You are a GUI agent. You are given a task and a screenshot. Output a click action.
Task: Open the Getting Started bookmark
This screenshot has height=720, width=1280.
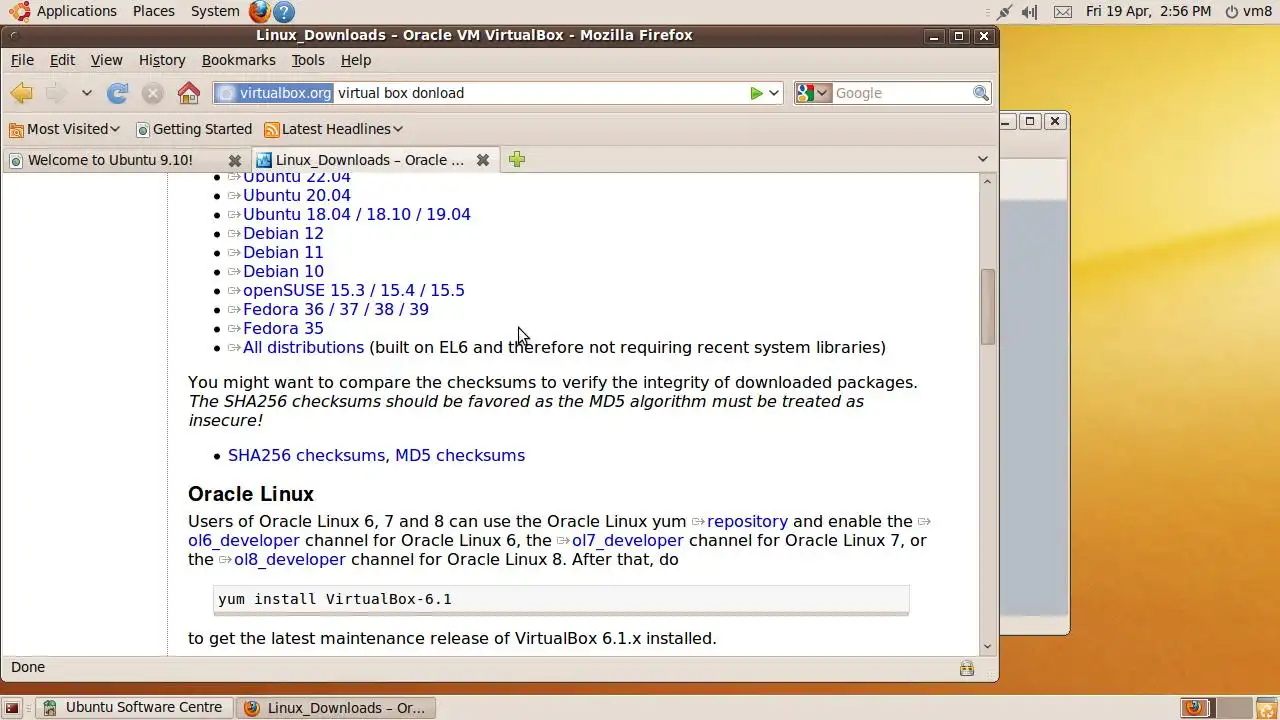tap(194, 129)
